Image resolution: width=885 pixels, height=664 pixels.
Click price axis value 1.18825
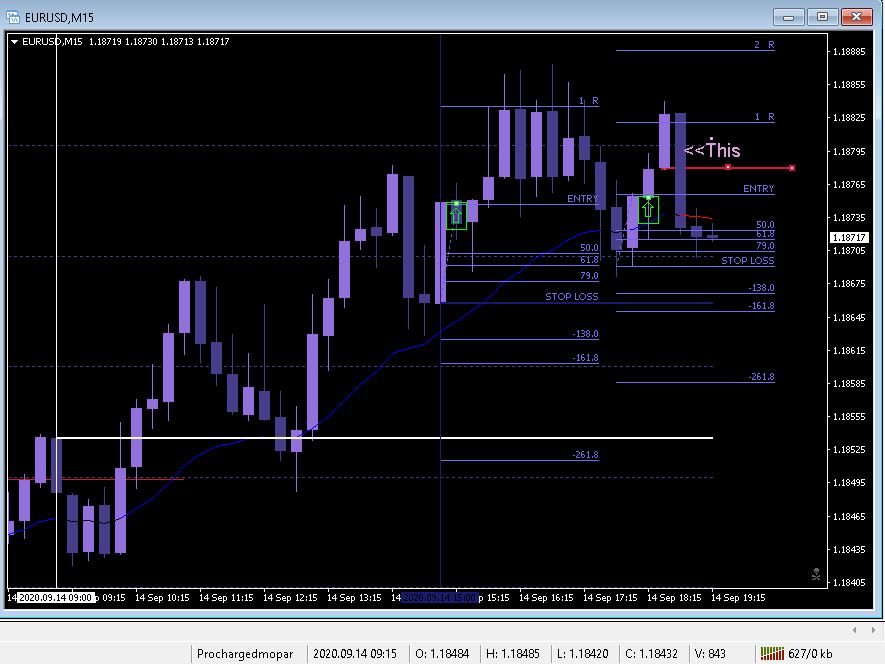pyautogui.click(x=849, y=117)
